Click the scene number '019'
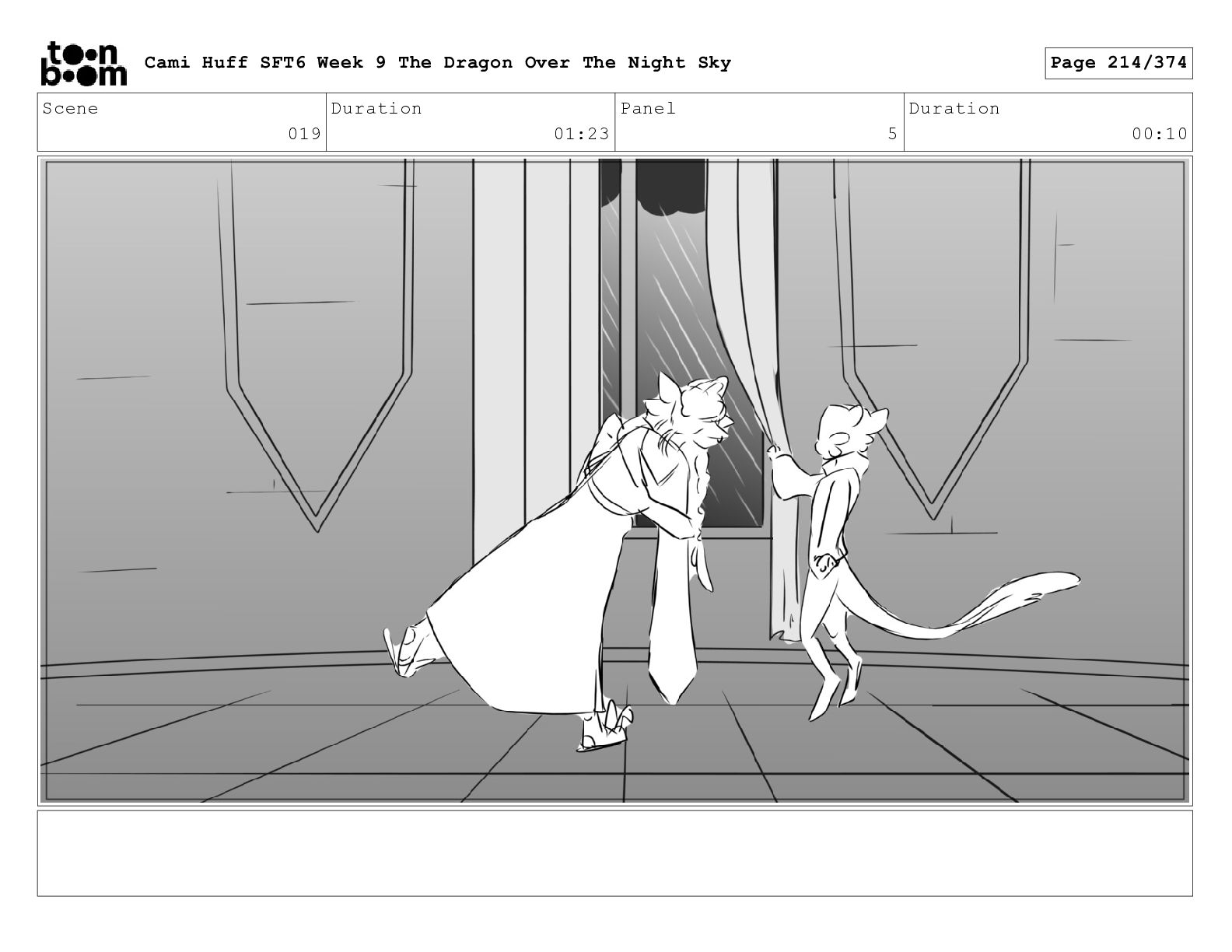Viewport: 1232px width, 952px height. pos(304,134)
